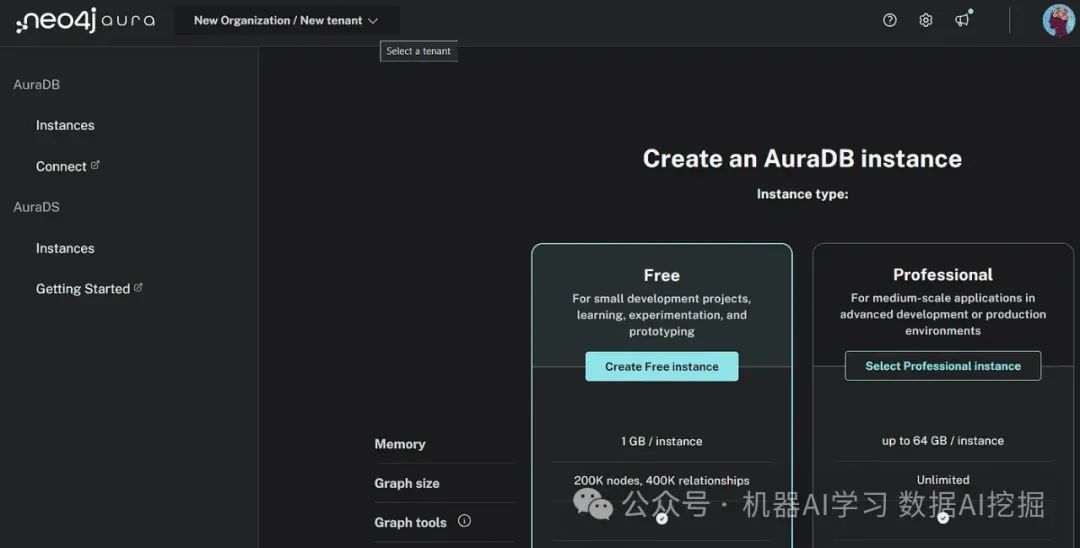1080x548 pixels.
Task: Expand the New Organization / New tenant dropdown
Action: tap(287, 21)
